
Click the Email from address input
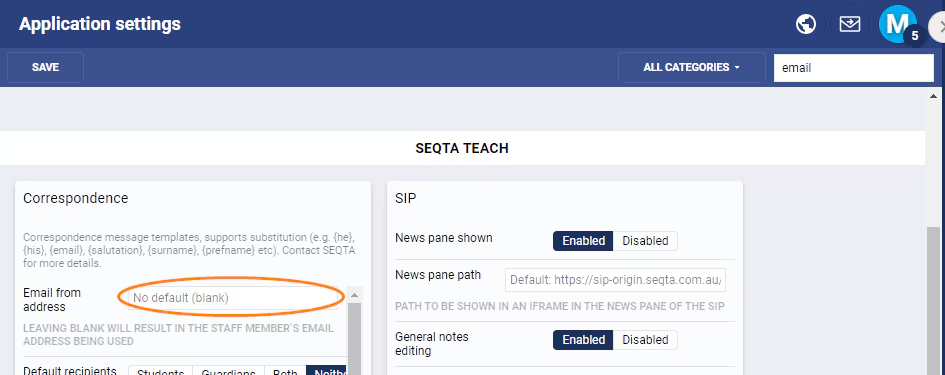coord(233,298)
